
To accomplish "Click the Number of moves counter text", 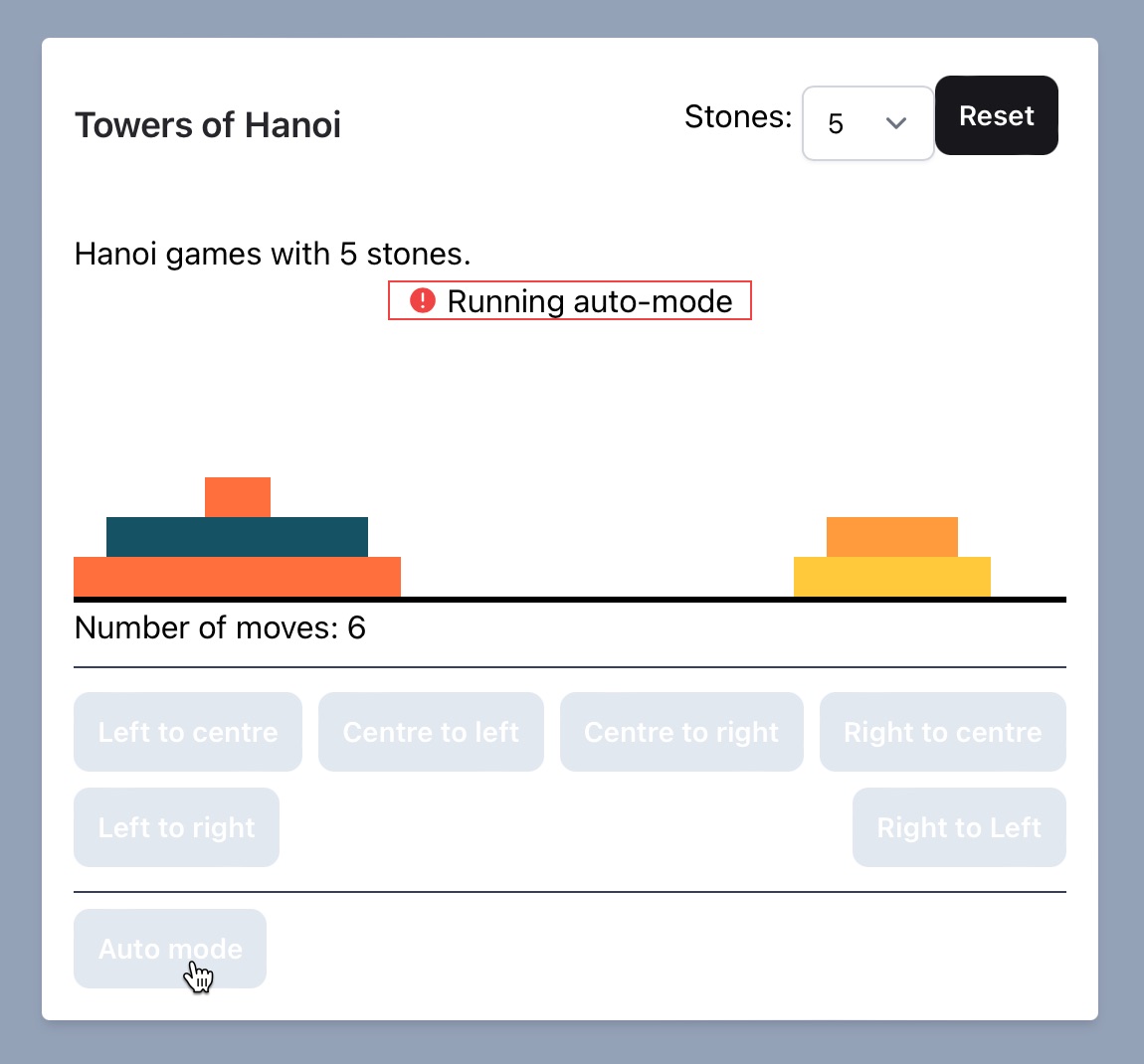I will click(x=220, y=627).
